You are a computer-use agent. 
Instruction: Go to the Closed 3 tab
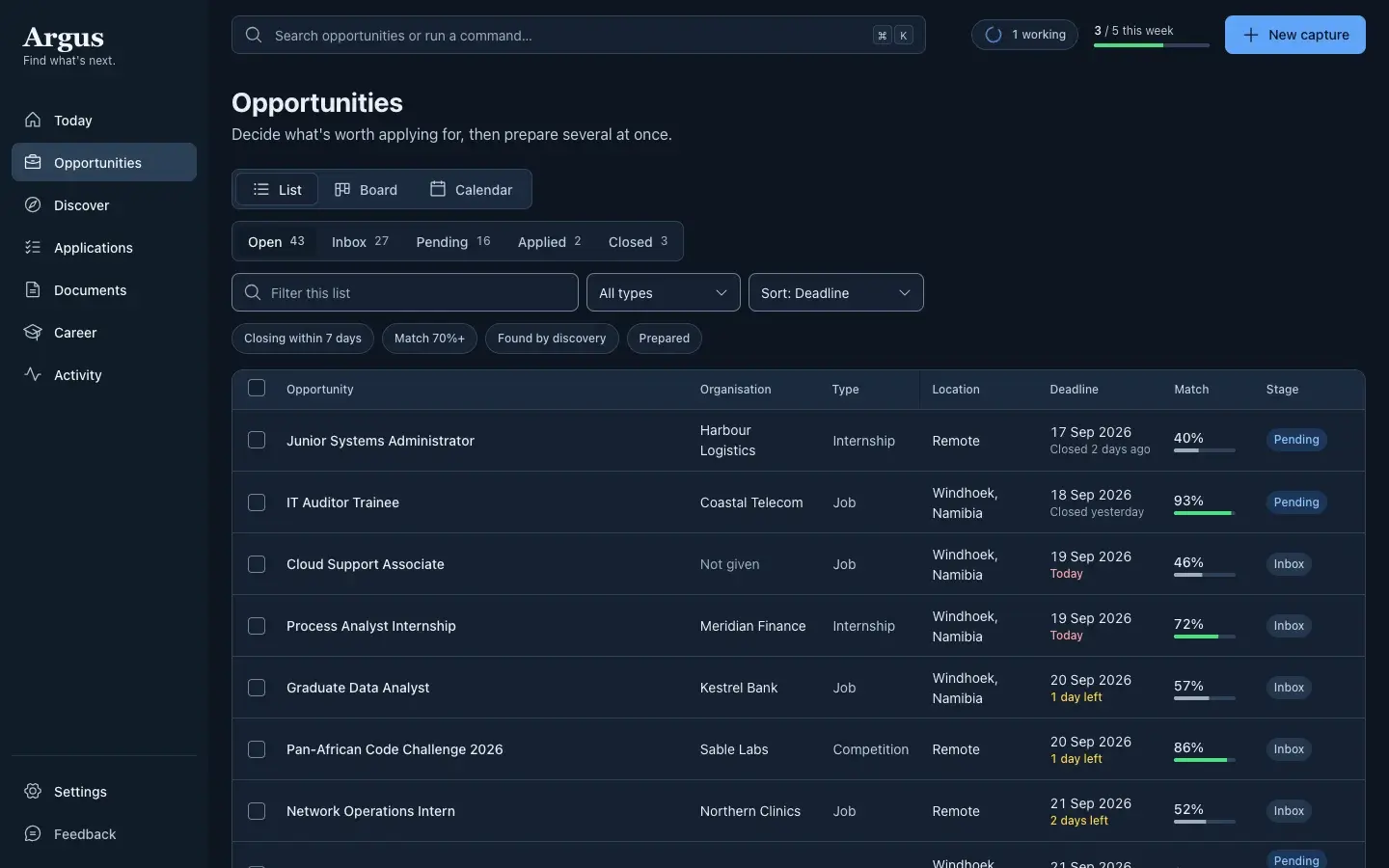(x=638, y=241)
